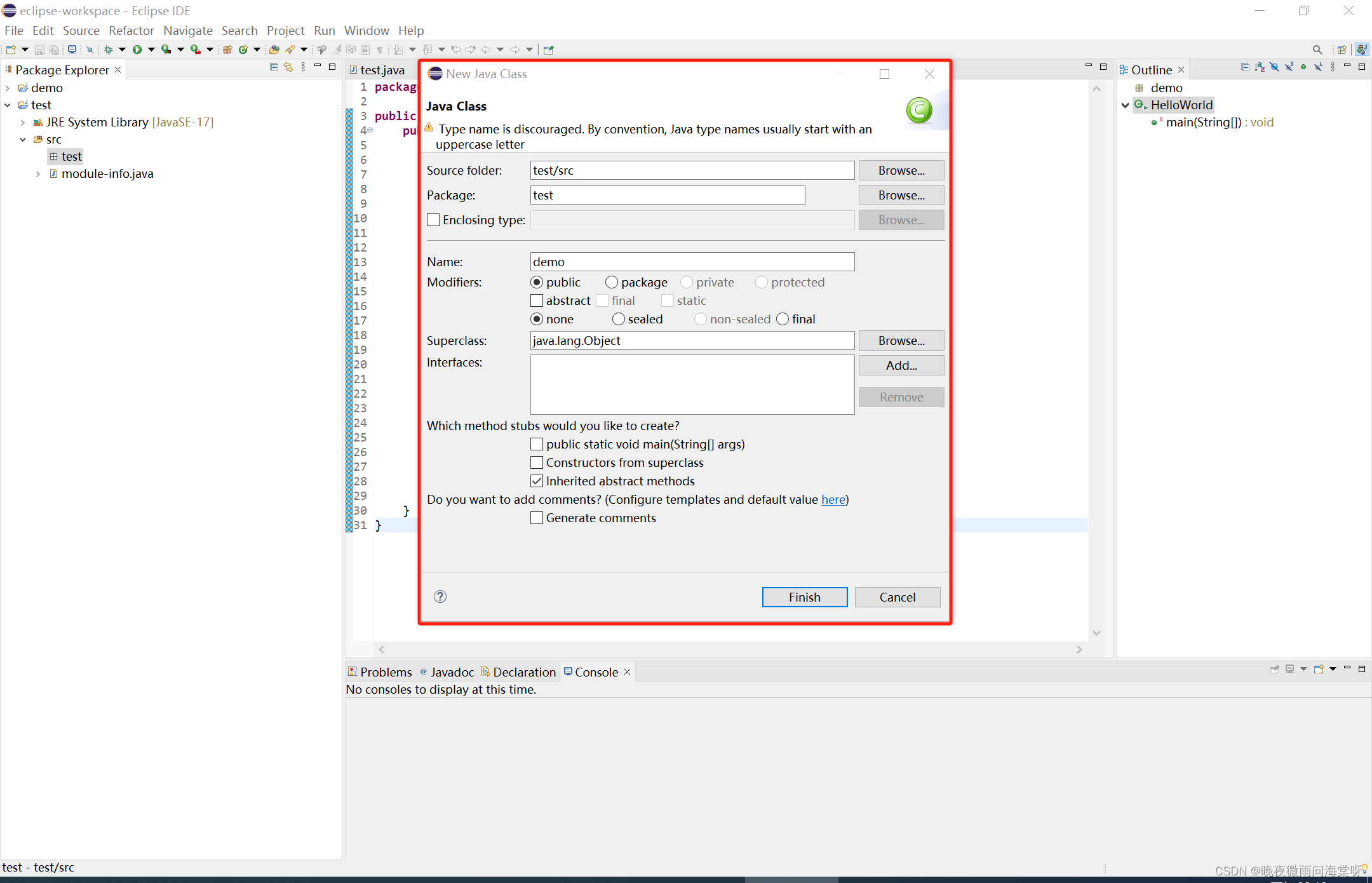The width and height of the screenshot is (1372, 883).
Task: Click the toolbar search magnifier icon
Action: [1317, 50]
